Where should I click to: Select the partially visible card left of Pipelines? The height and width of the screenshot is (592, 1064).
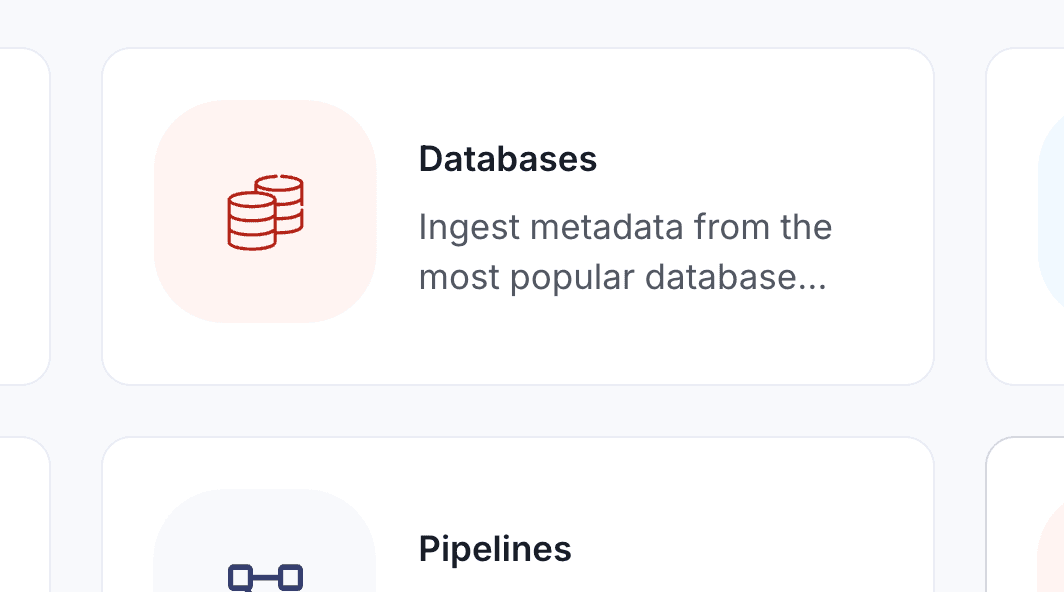click(x=22, y=520)
